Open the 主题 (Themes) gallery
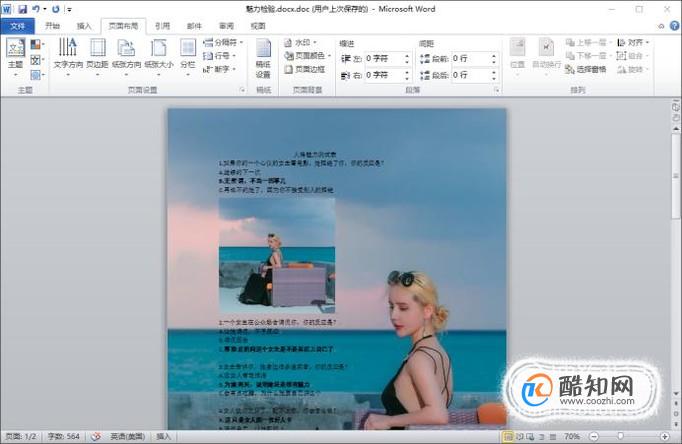 tap(15, 57)
